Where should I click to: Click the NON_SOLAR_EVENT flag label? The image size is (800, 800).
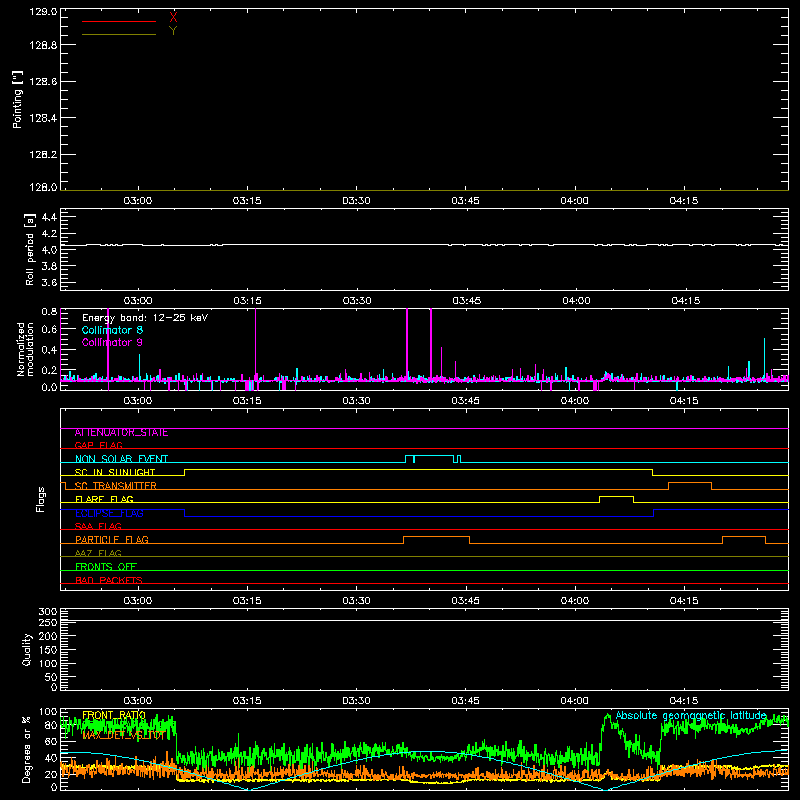[121, 459]
